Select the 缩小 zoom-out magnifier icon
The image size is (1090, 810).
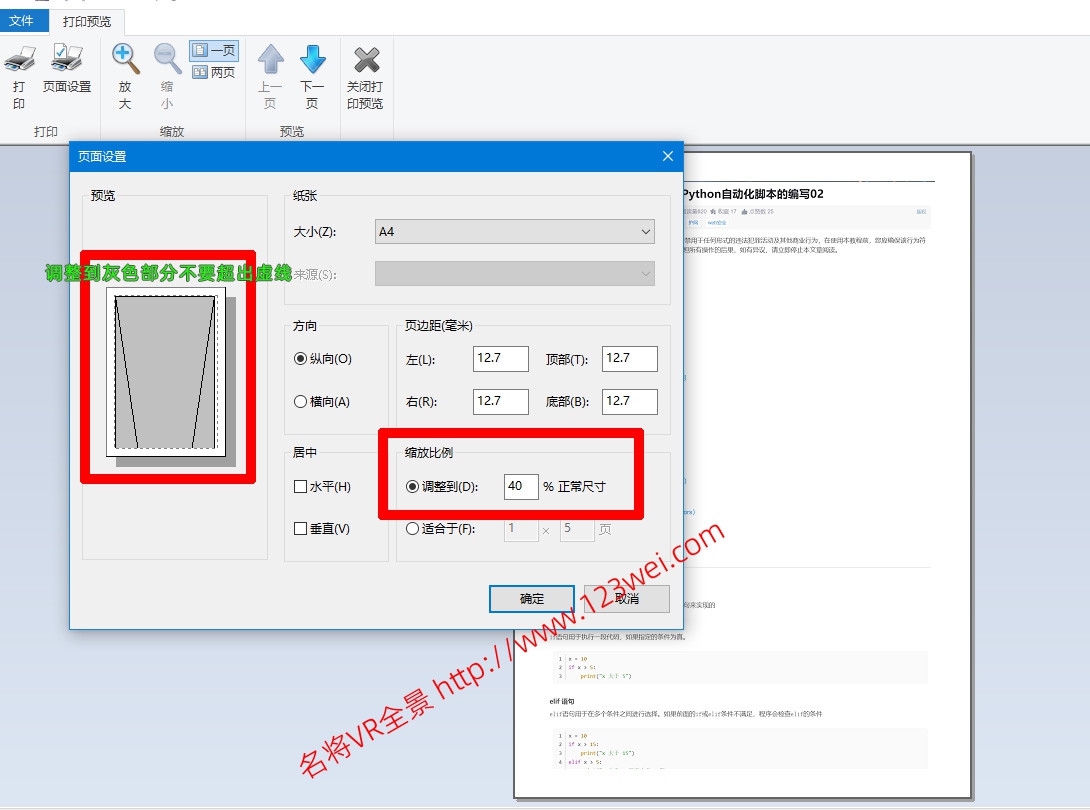166,60
